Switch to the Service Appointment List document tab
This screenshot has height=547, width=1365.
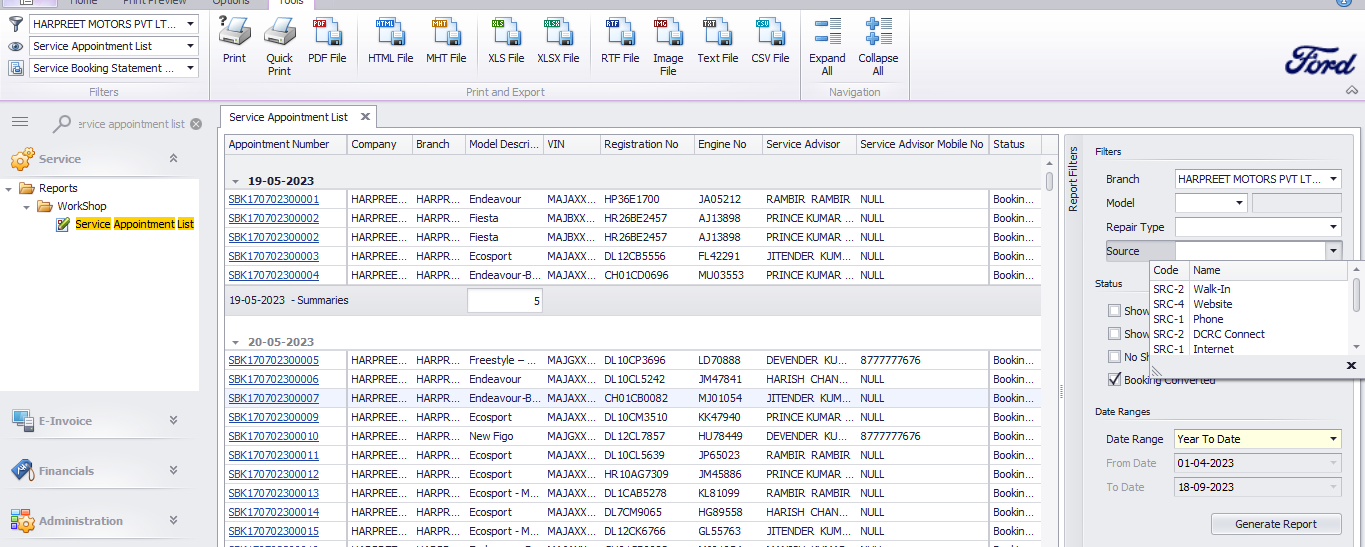(x=288, y=117)
